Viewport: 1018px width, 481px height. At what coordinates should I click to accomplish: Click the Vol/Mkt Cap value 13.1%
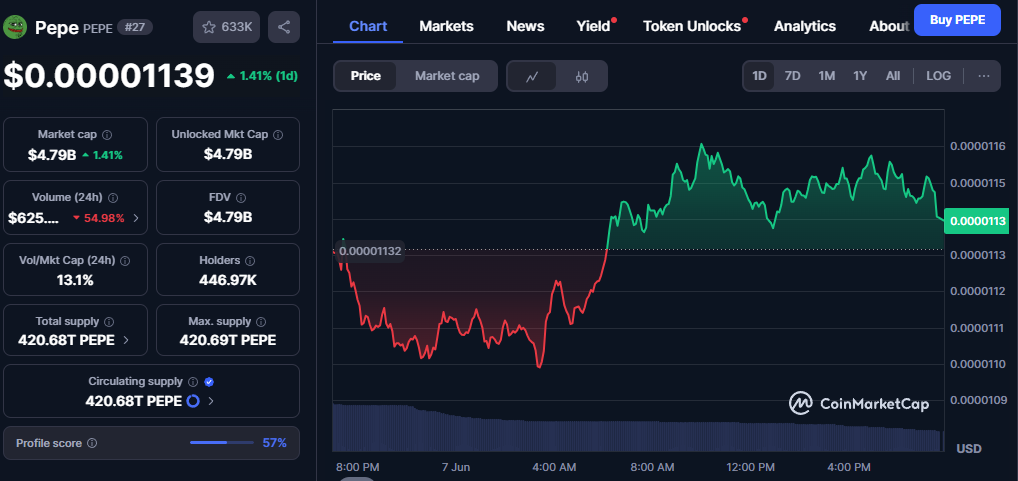(x=75, y=280)
